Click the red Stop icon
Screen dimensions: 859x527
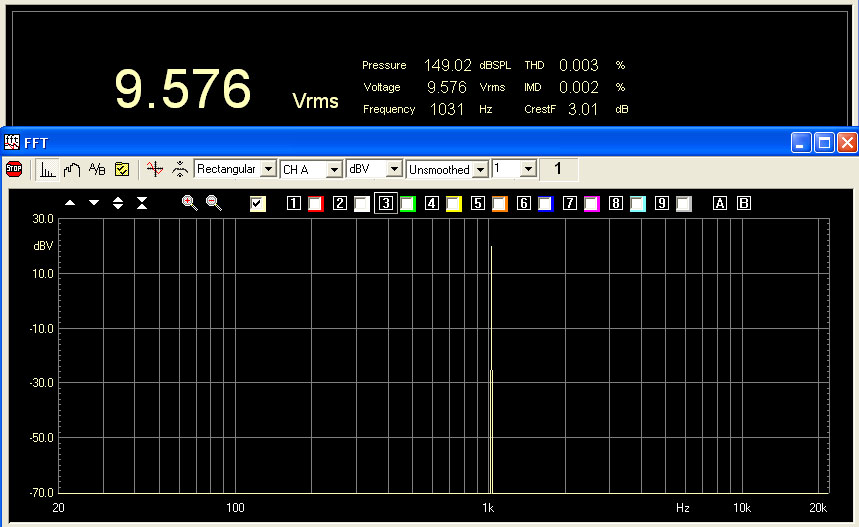(x=14, y=169)
